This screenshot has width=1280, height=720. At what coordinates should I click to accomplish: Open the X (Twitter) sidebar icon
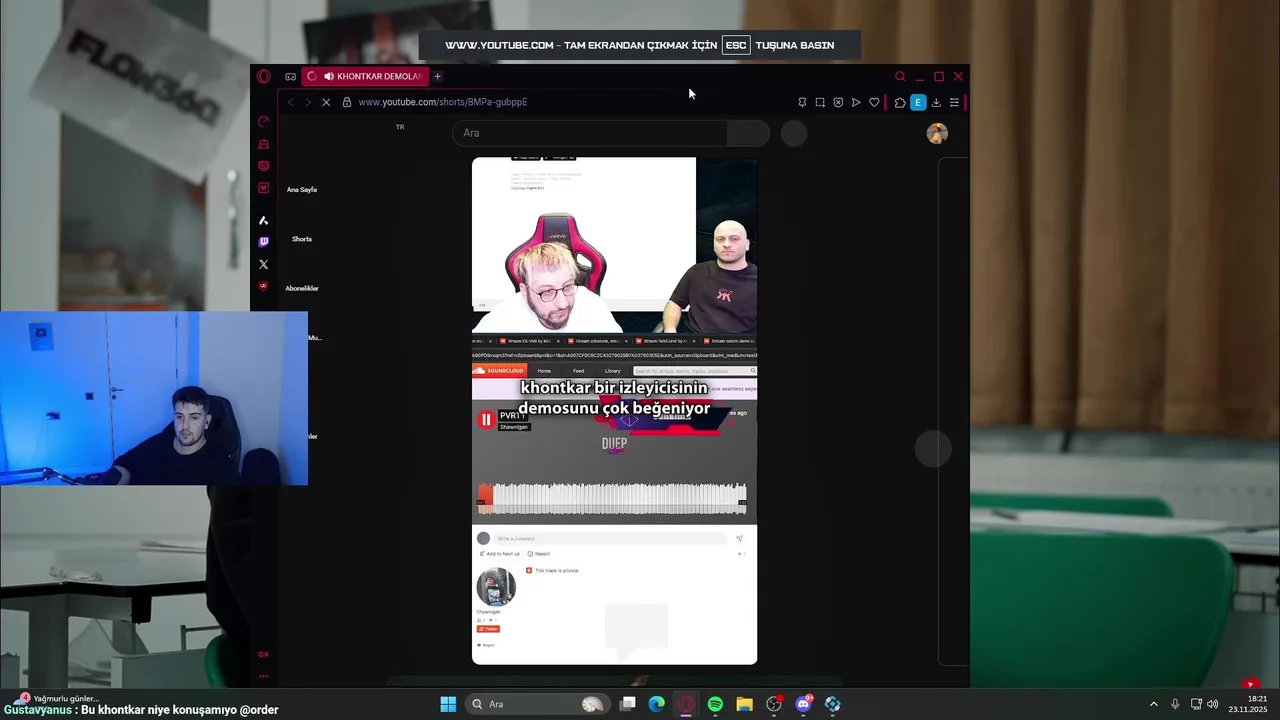[264, 264]
